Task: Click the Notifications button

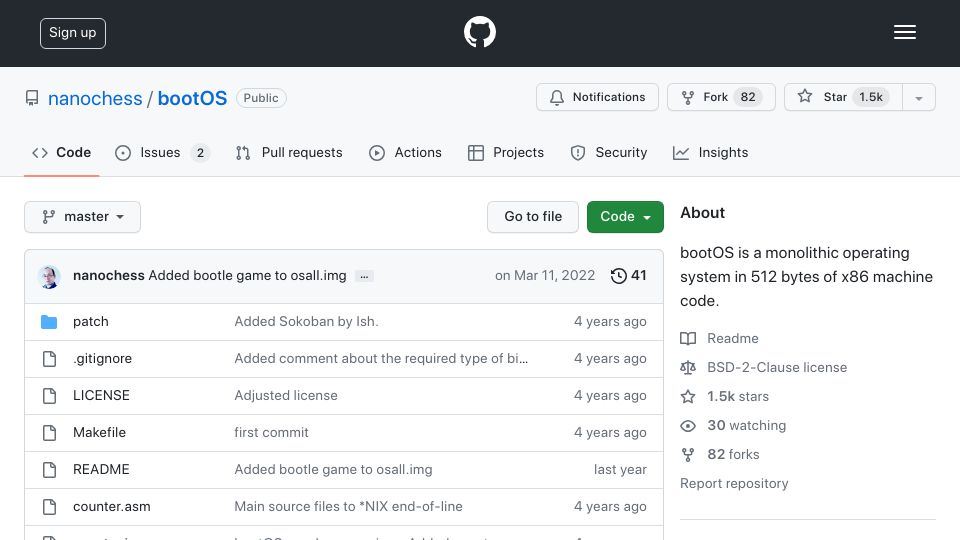Action: 597,97
